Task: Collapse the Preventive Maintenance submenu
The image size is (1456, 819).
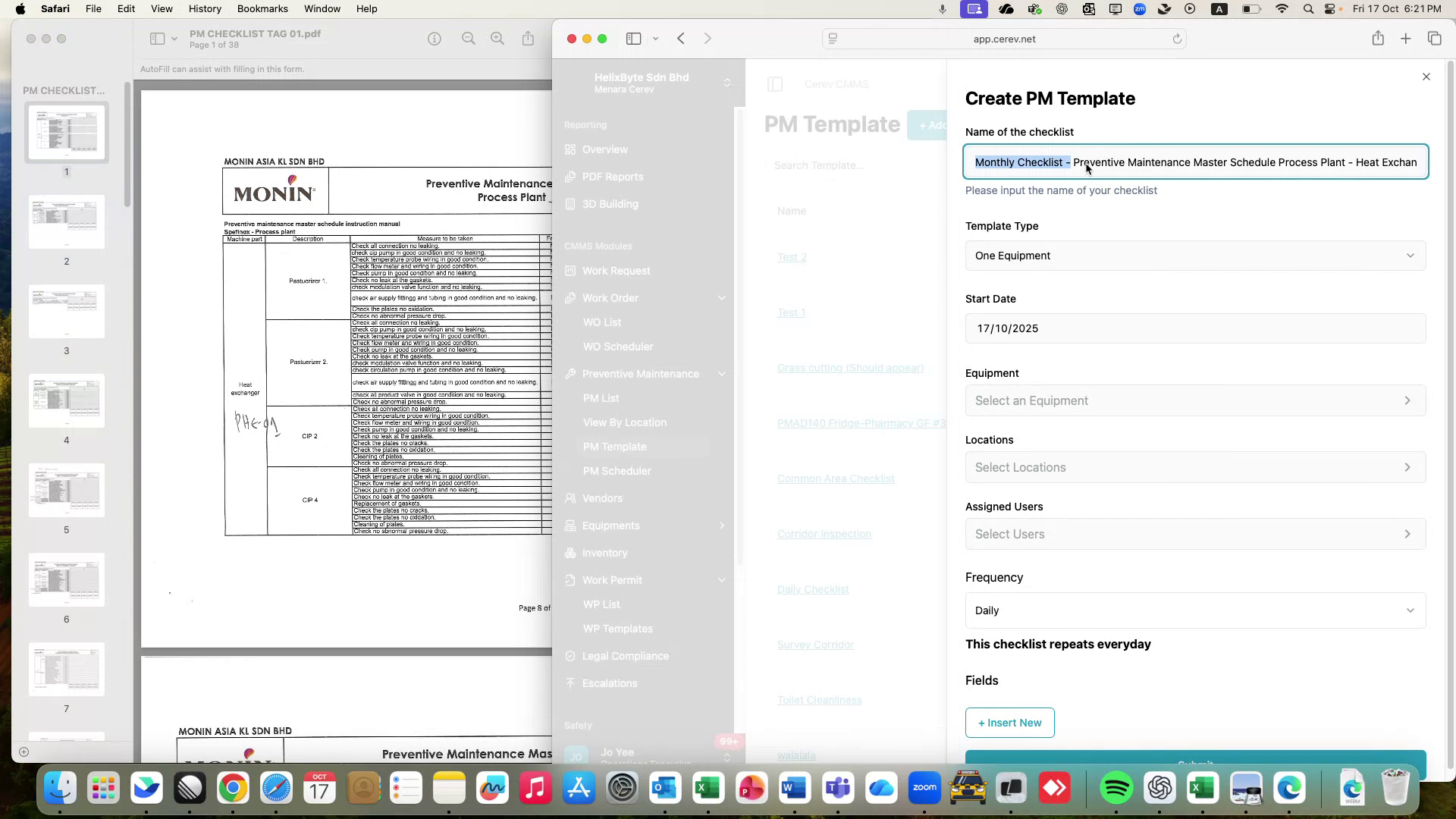Action: 720,374
